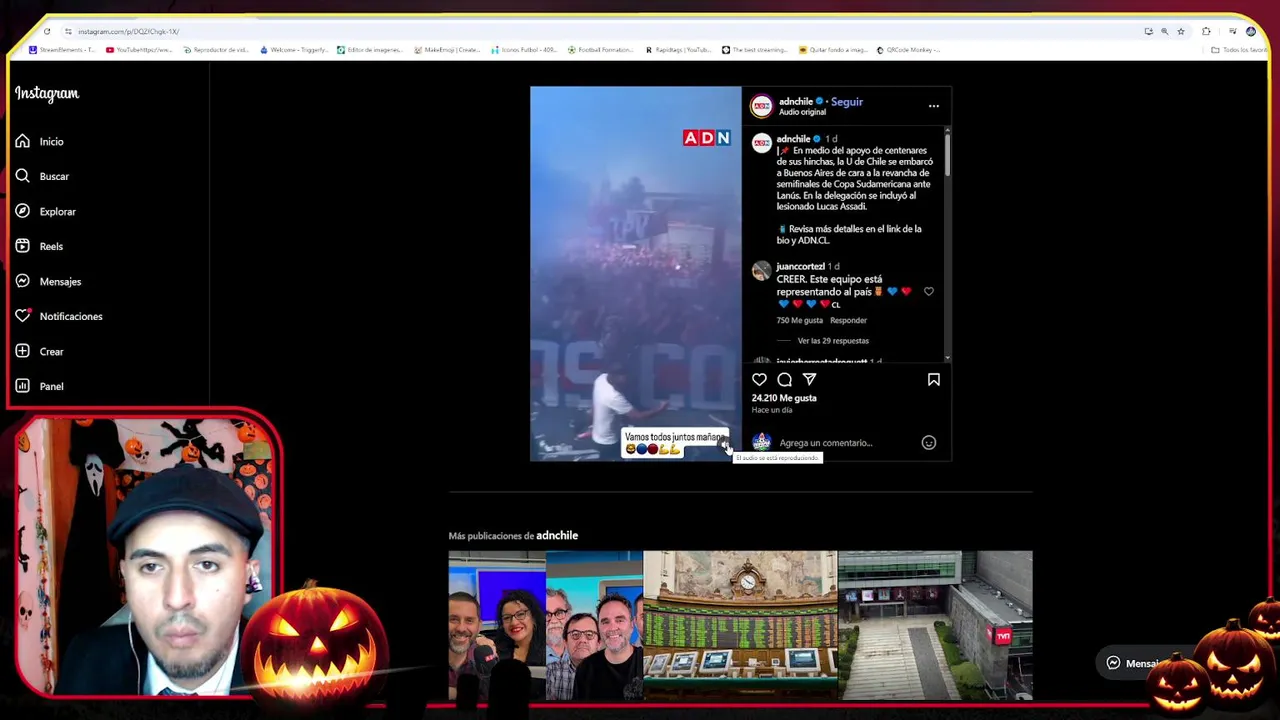
Task: Open Iconos Futbol bookmark
Action: pyautogui.click(x=524, y=50)
